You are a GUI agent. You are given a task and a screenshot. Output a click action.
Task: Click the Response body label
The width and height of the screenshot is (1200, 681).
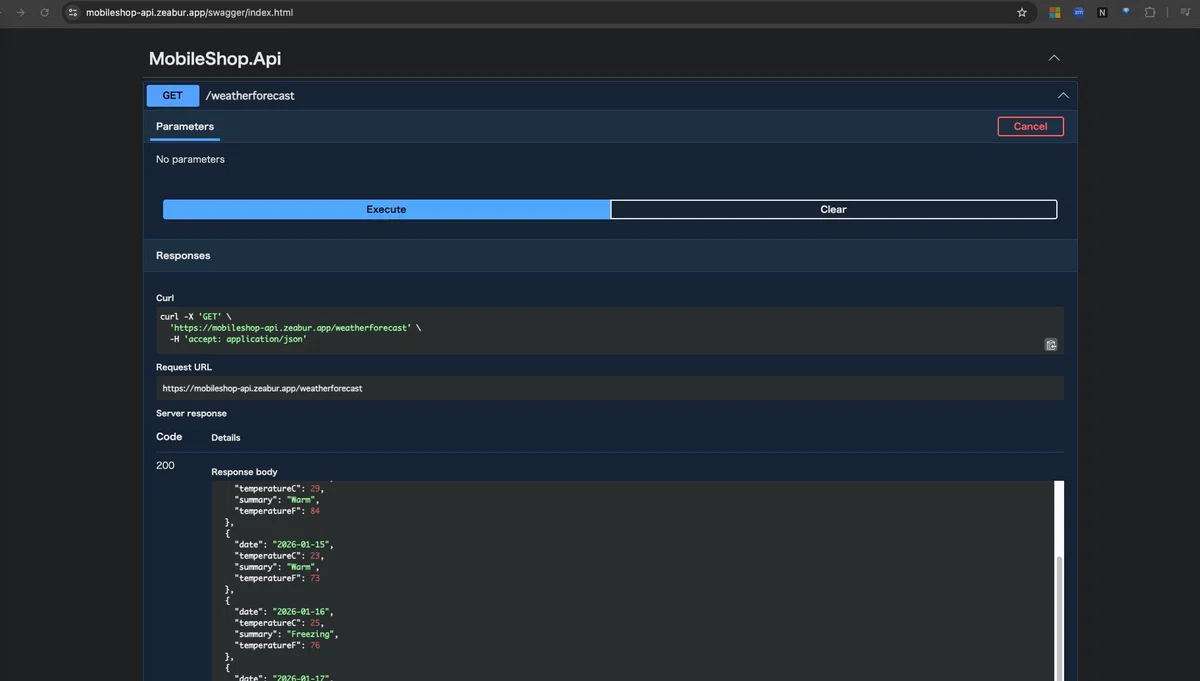(244, 472)
